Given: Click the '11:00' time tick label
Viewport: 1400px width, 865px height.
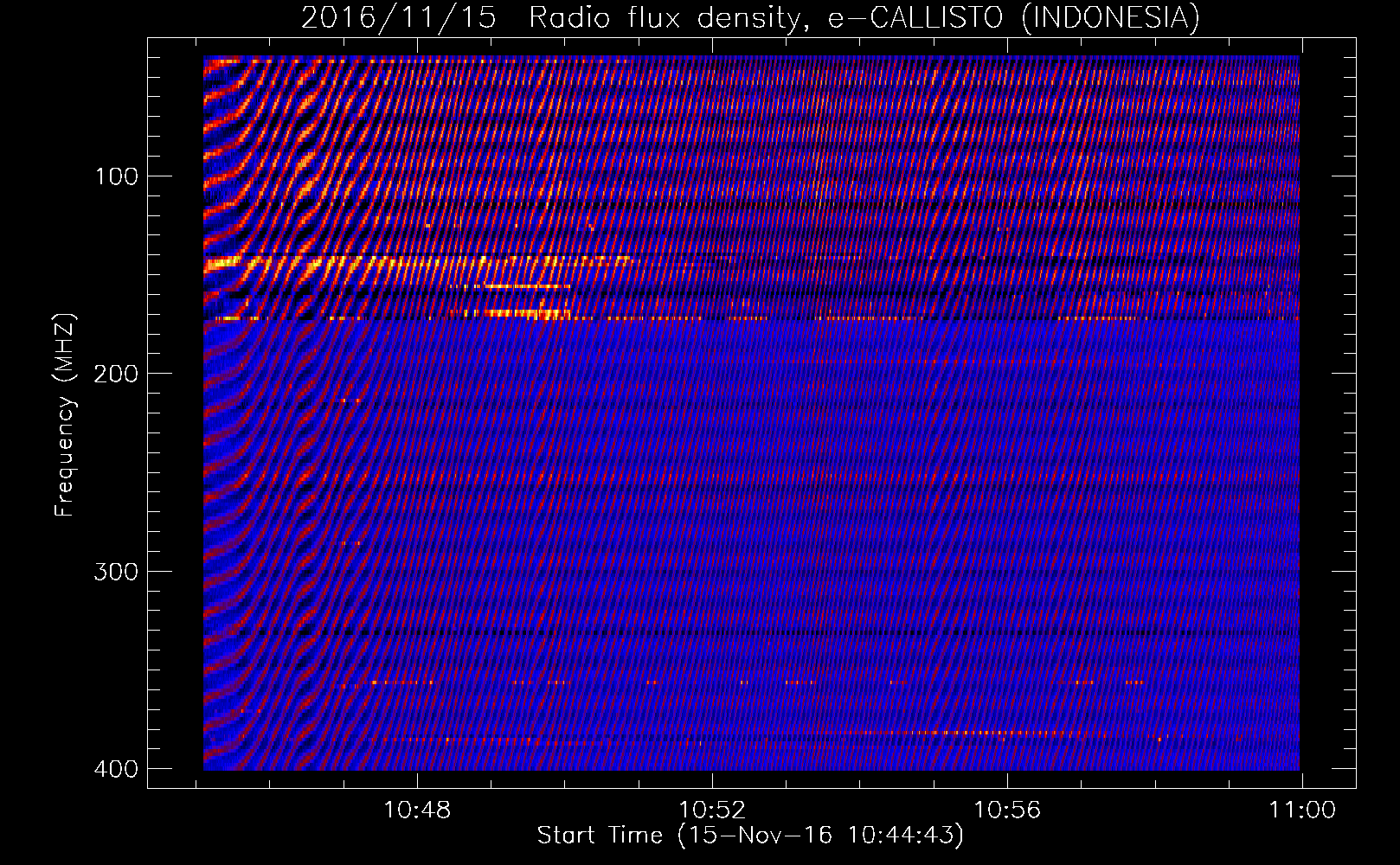Looking at the screenshot, I should 1302,811.
